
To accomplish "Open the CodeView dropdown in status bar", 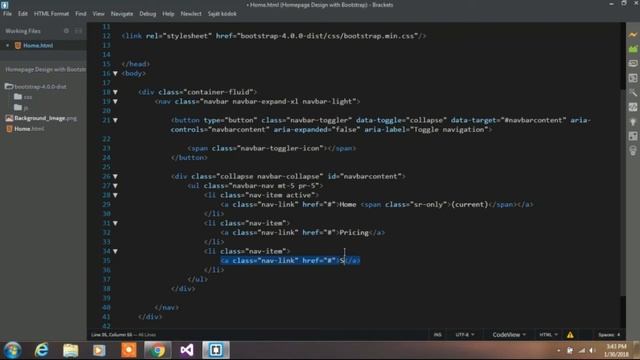I will (509, 335).
